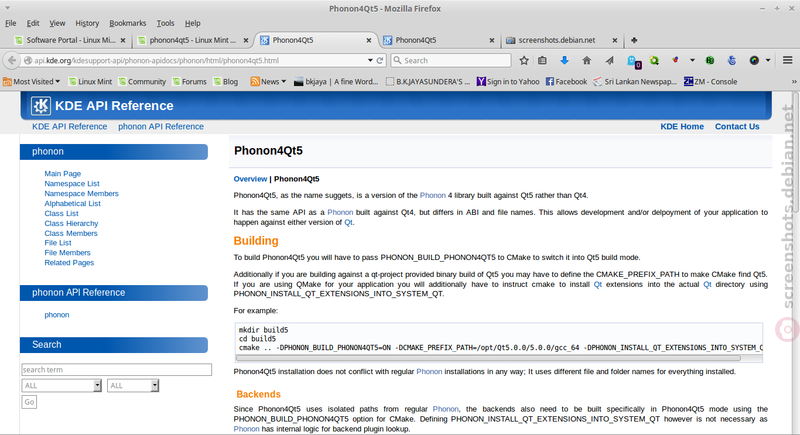Open the Bookmarks menu
This screenshot has height=435, width=800.
[x=128, y=23]
